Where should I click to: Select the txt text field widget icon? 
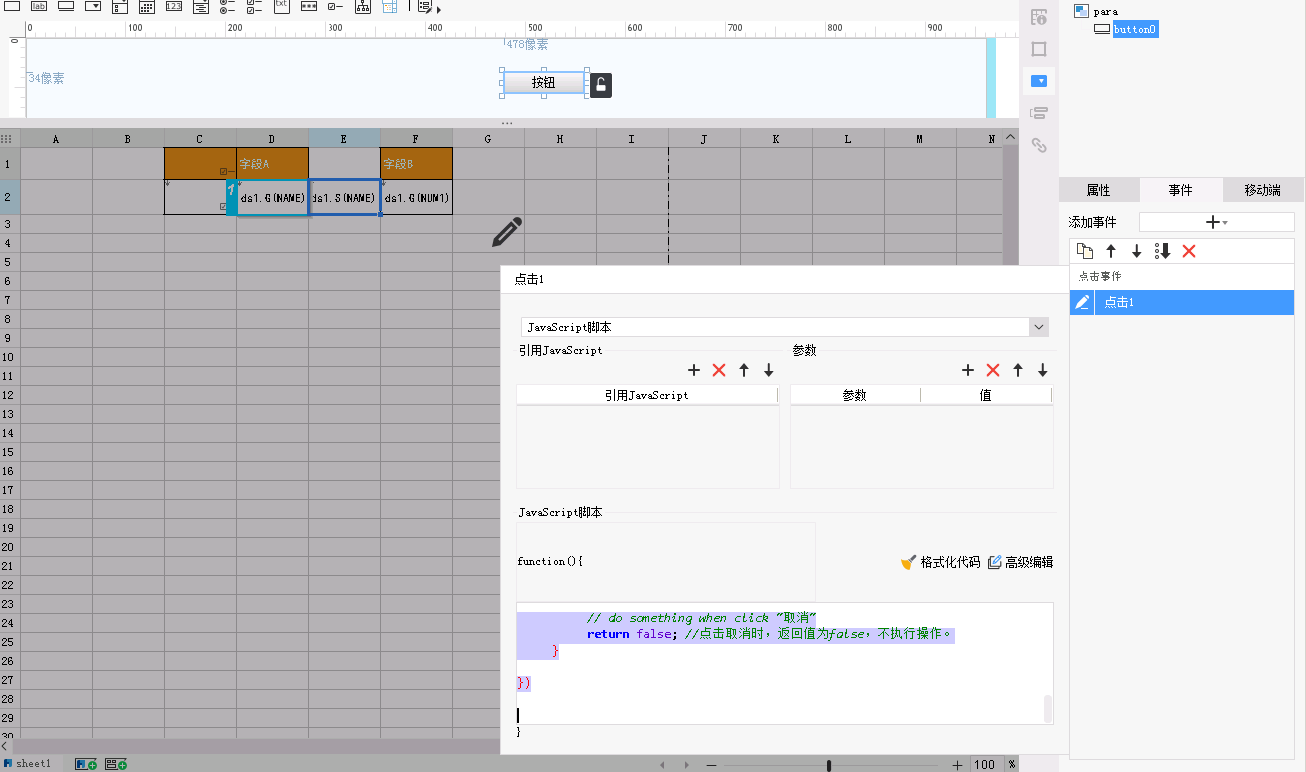[x=281, y=6]
